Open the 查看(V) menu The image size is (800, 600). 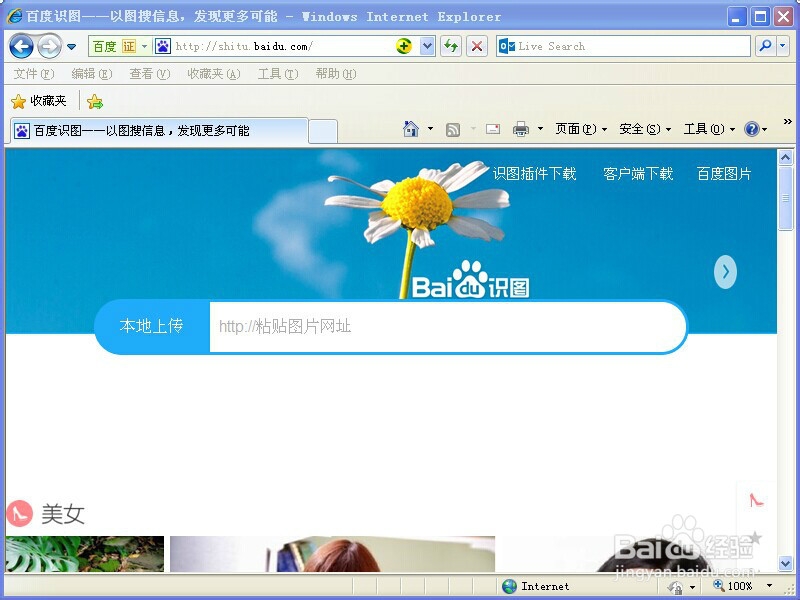coord(149,74)
